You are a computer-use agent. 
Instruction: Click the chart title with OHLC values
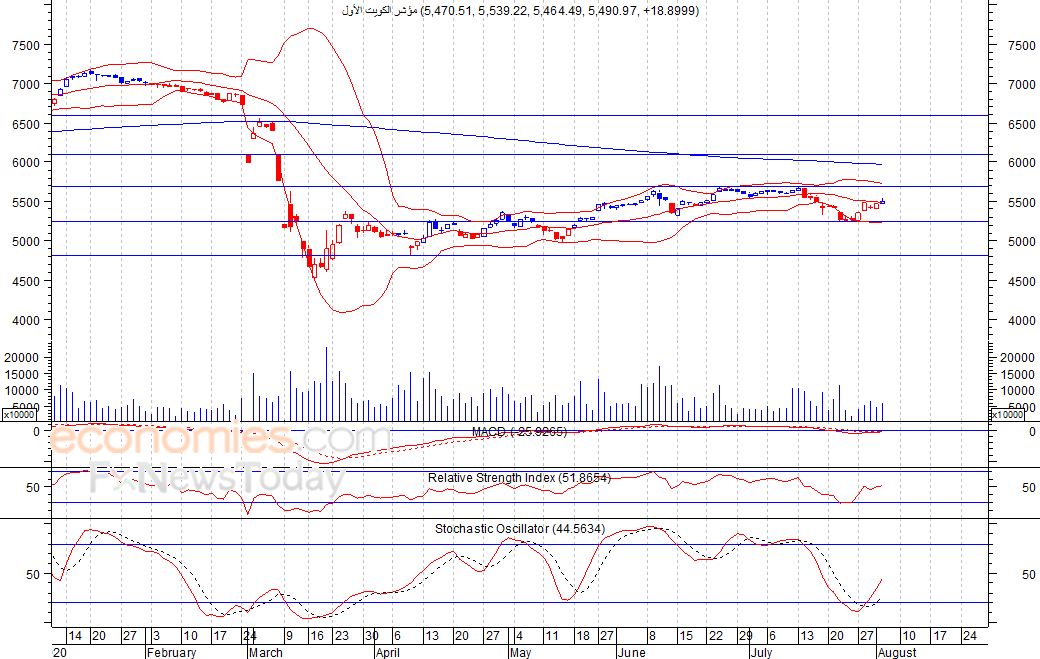click(x=521, y=11)
